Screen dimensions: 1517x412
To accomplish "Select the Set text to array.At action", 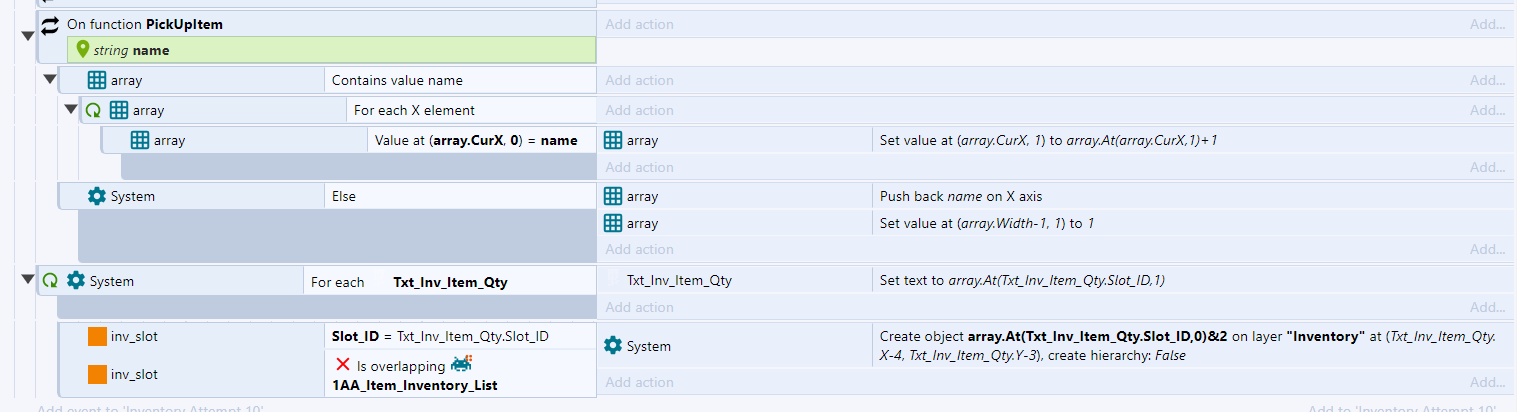I will [1021, 281].
